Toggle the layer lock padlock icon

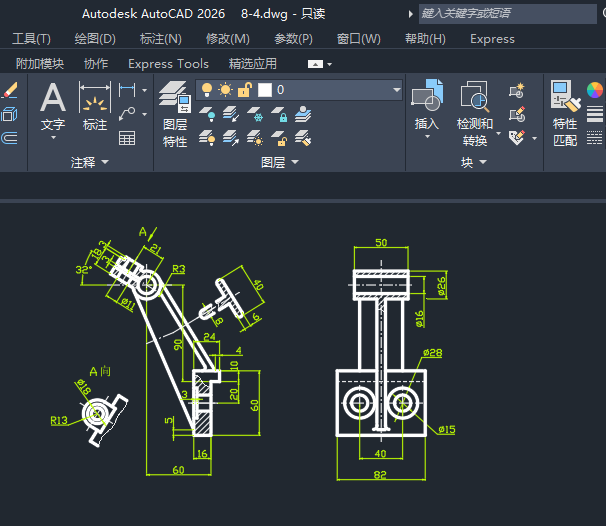(x=243, y=90)
